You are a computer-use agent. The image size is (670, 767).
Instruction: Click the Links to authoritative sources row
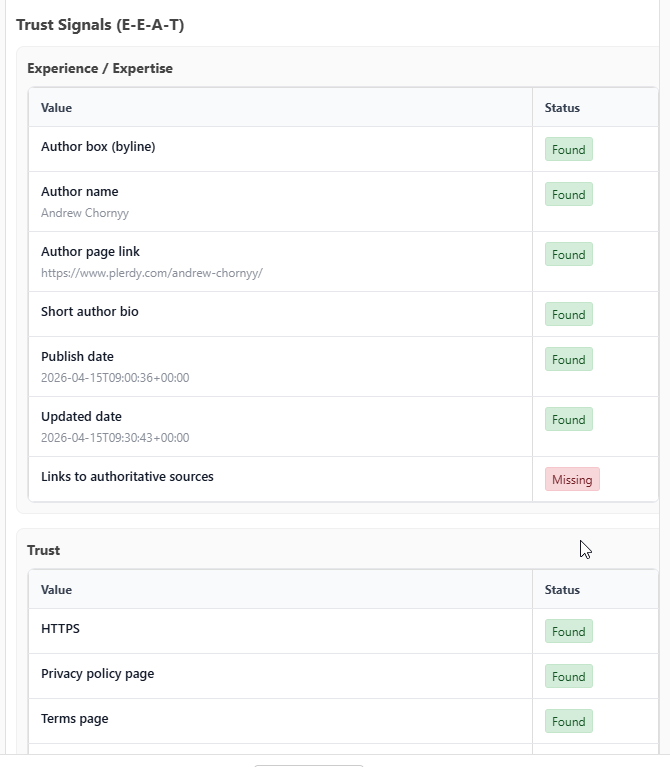tap(127, 477)
